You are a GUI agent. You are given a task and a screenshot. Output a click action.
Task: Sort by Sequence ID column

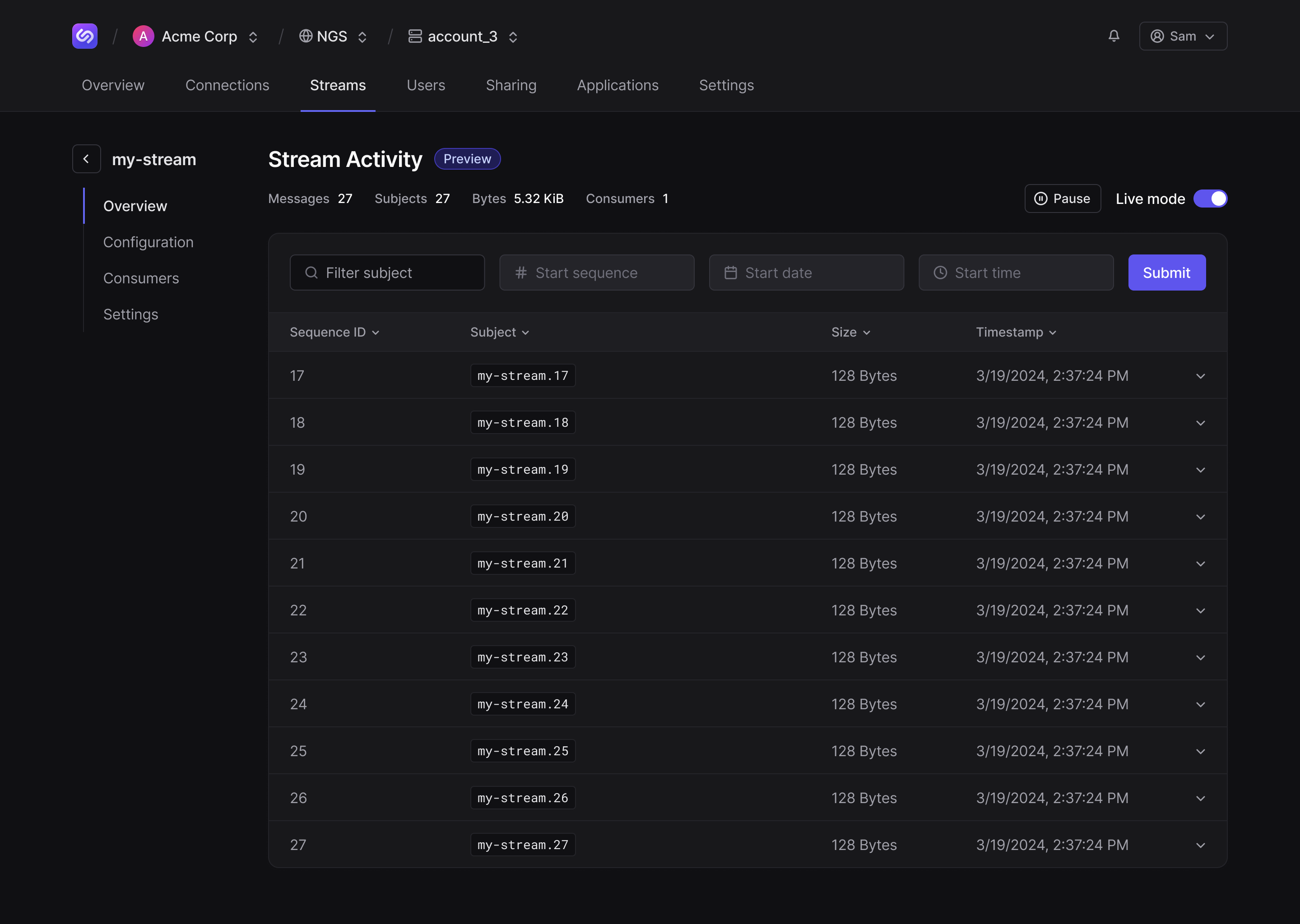click(334, 332)
